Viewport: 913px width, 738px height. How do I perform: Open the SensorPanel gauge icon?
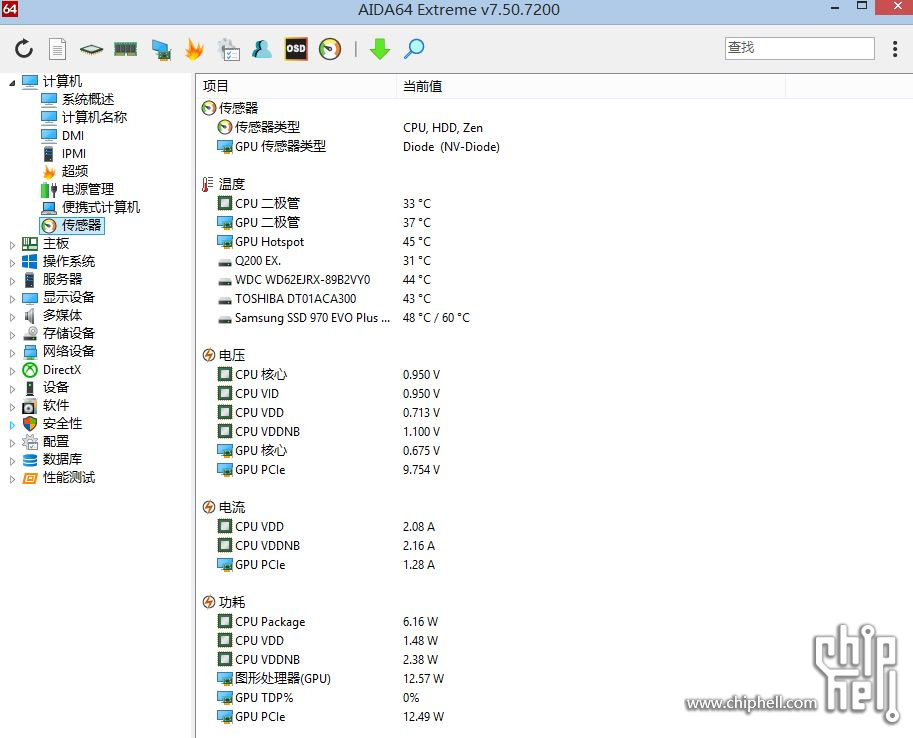(x=330, y=49)
